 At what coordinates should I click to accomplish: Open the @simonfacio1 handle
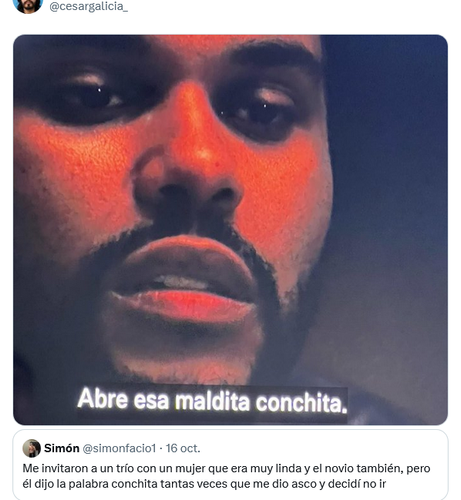[119, 449]
